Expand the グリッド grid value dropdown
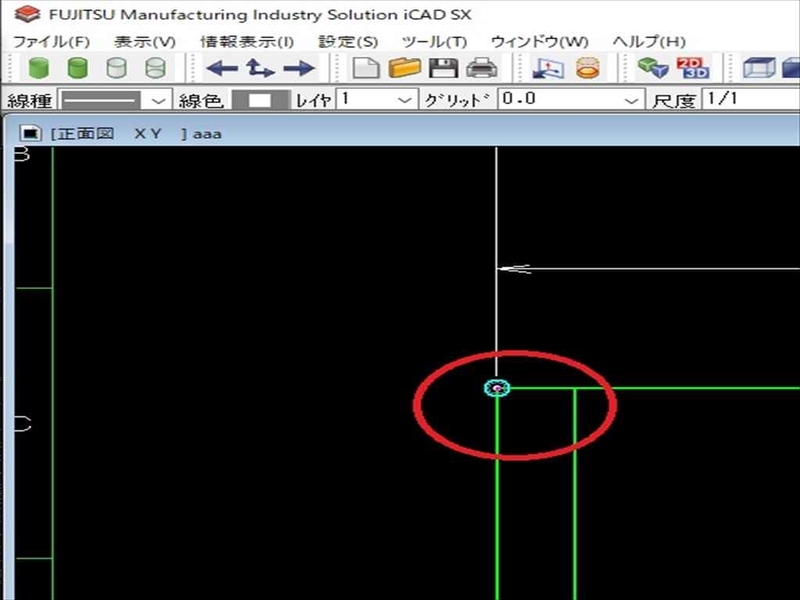Screen dimensions: 800x600 [632, 100]
